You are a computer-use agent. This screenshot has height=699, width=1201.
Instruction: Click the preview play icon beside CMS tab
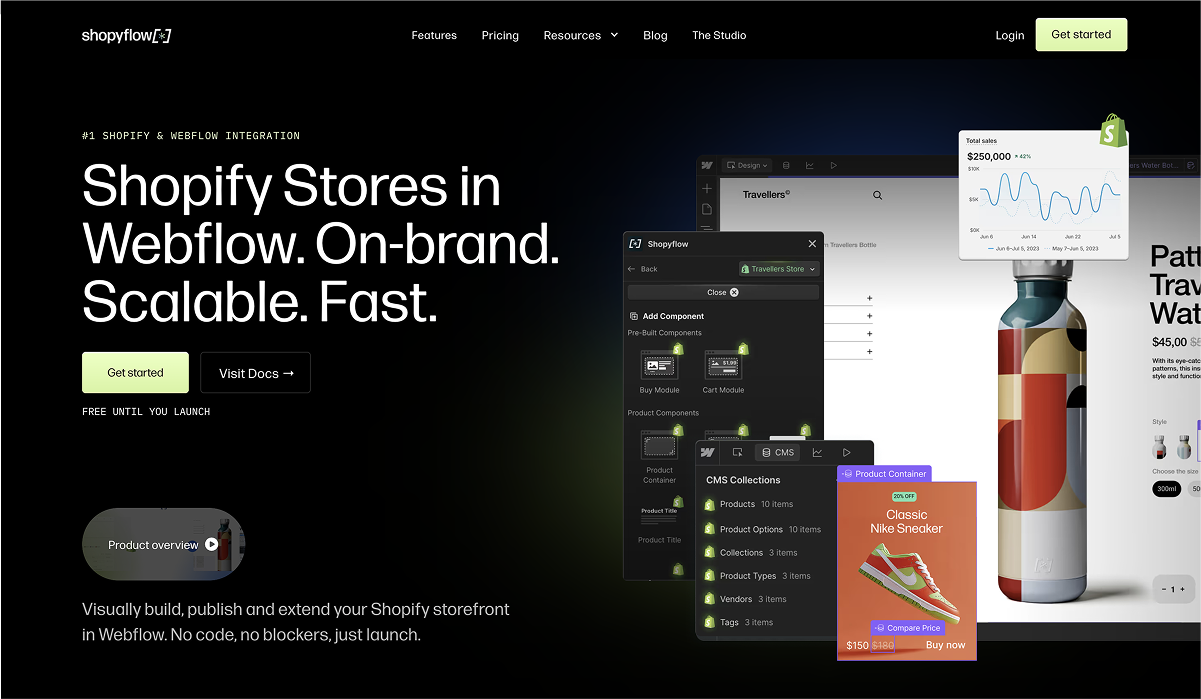[x=846, y=452]
